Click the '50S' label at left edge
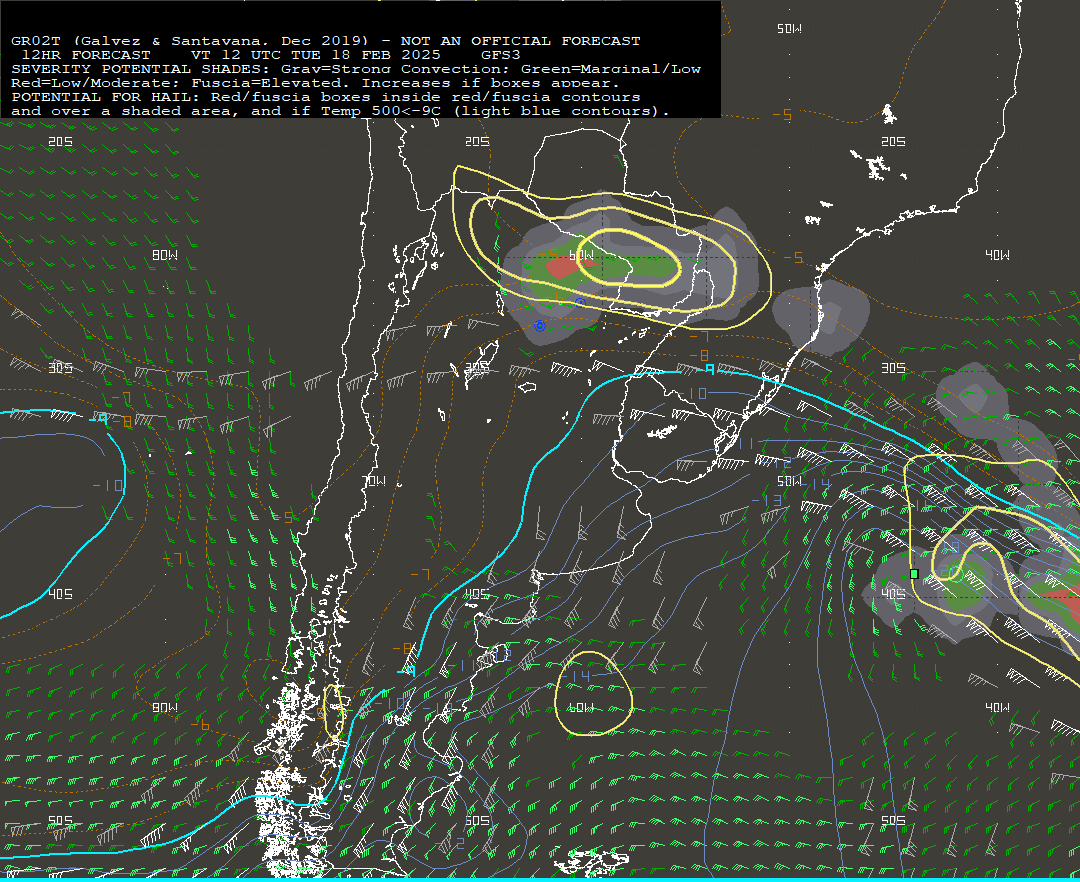The image size is (1080, 882). click(x=61, y=820)
